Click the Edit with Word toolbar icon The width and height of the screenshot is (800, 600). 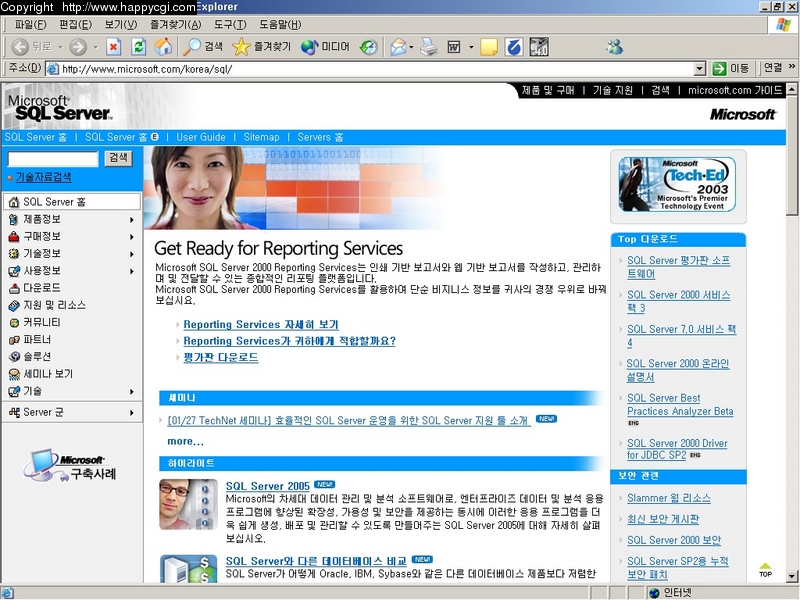tap(454, 47)
